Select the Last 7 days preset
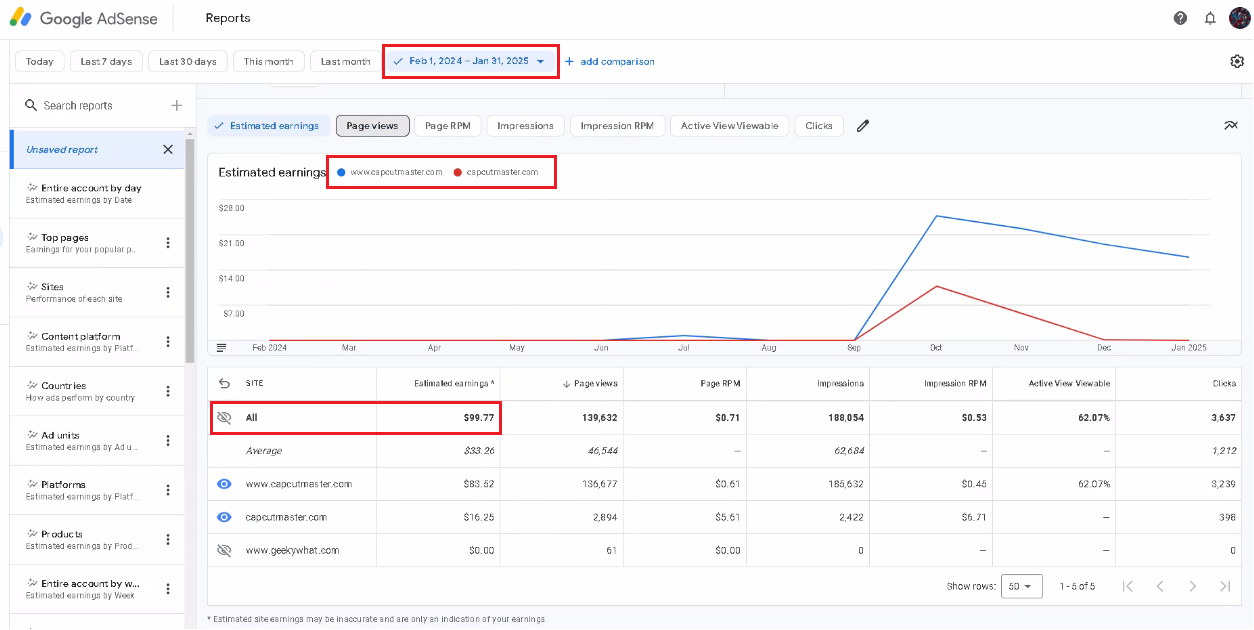The width and height of the screenshot is (1254, 630). [106, 61]
